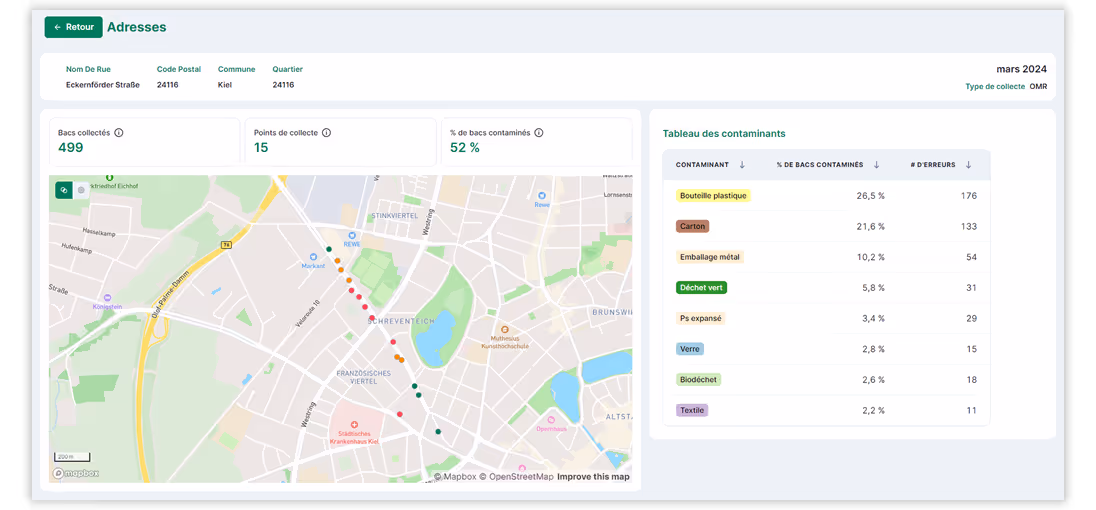The height and width of the screenshot is (510, 1096).
Task: Click the Déchet vert green tag
Action: pyautogui.click(x=702, y=287)
